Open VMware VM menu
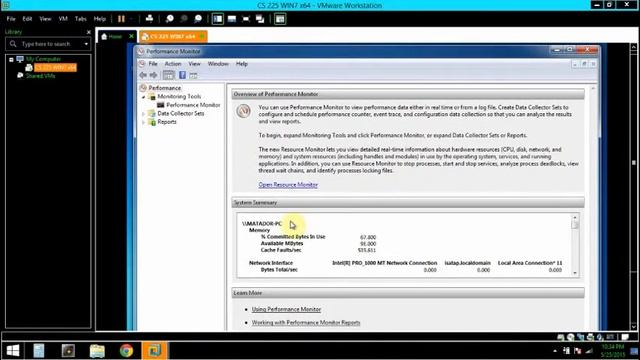 tap(63, 19)
